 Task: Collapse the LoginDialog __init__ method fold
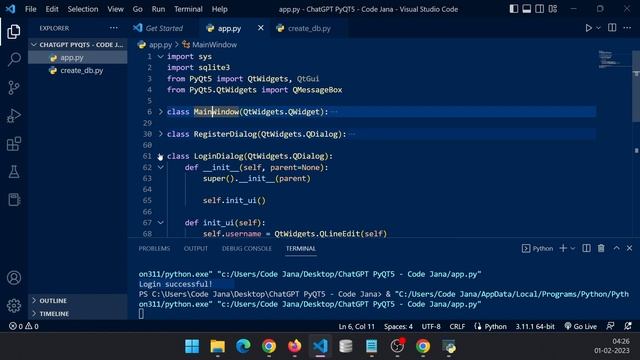point(160,167)
